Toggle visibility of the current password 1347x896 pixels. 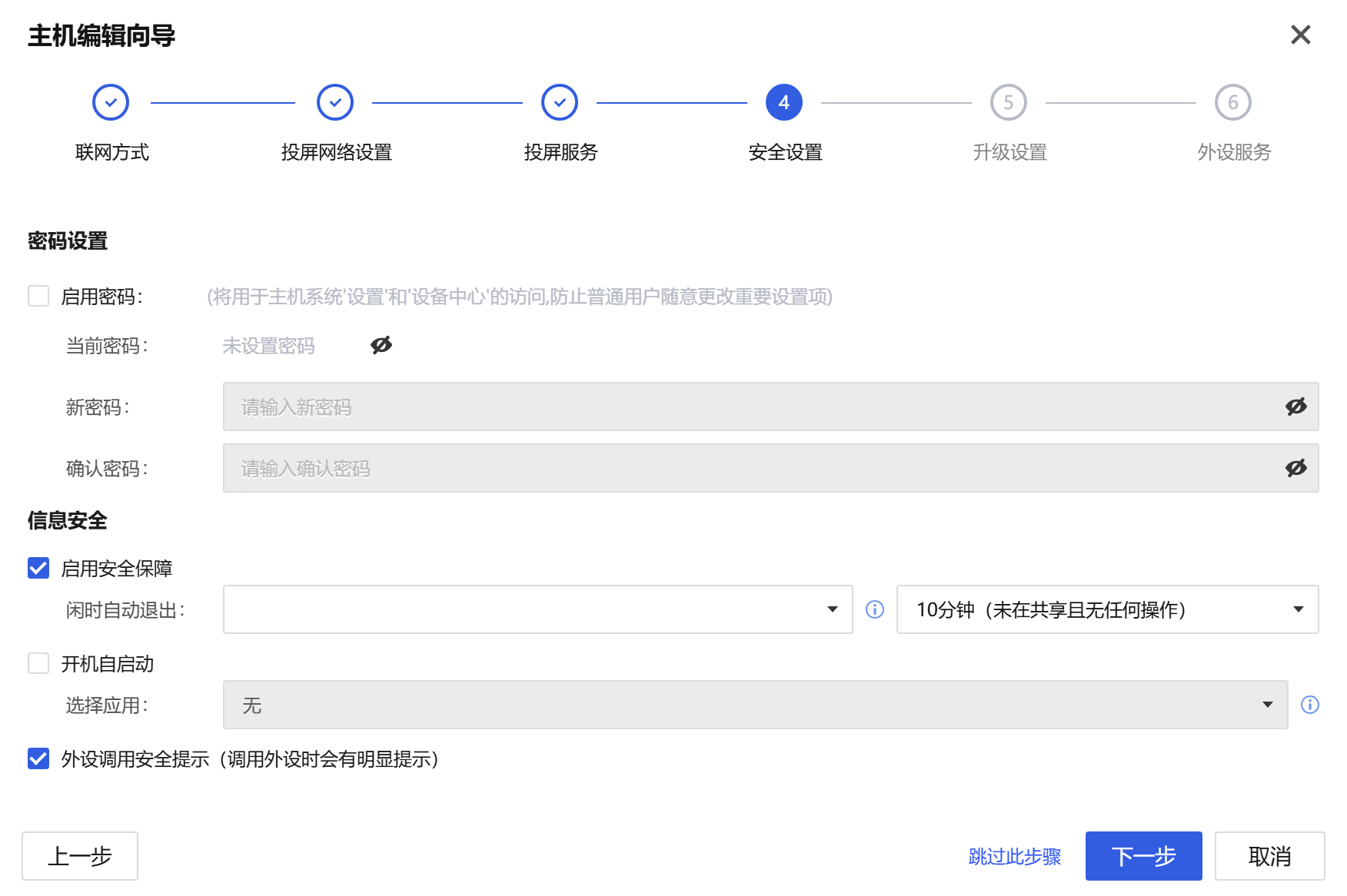pyautogui.click(x=381, y=346)
